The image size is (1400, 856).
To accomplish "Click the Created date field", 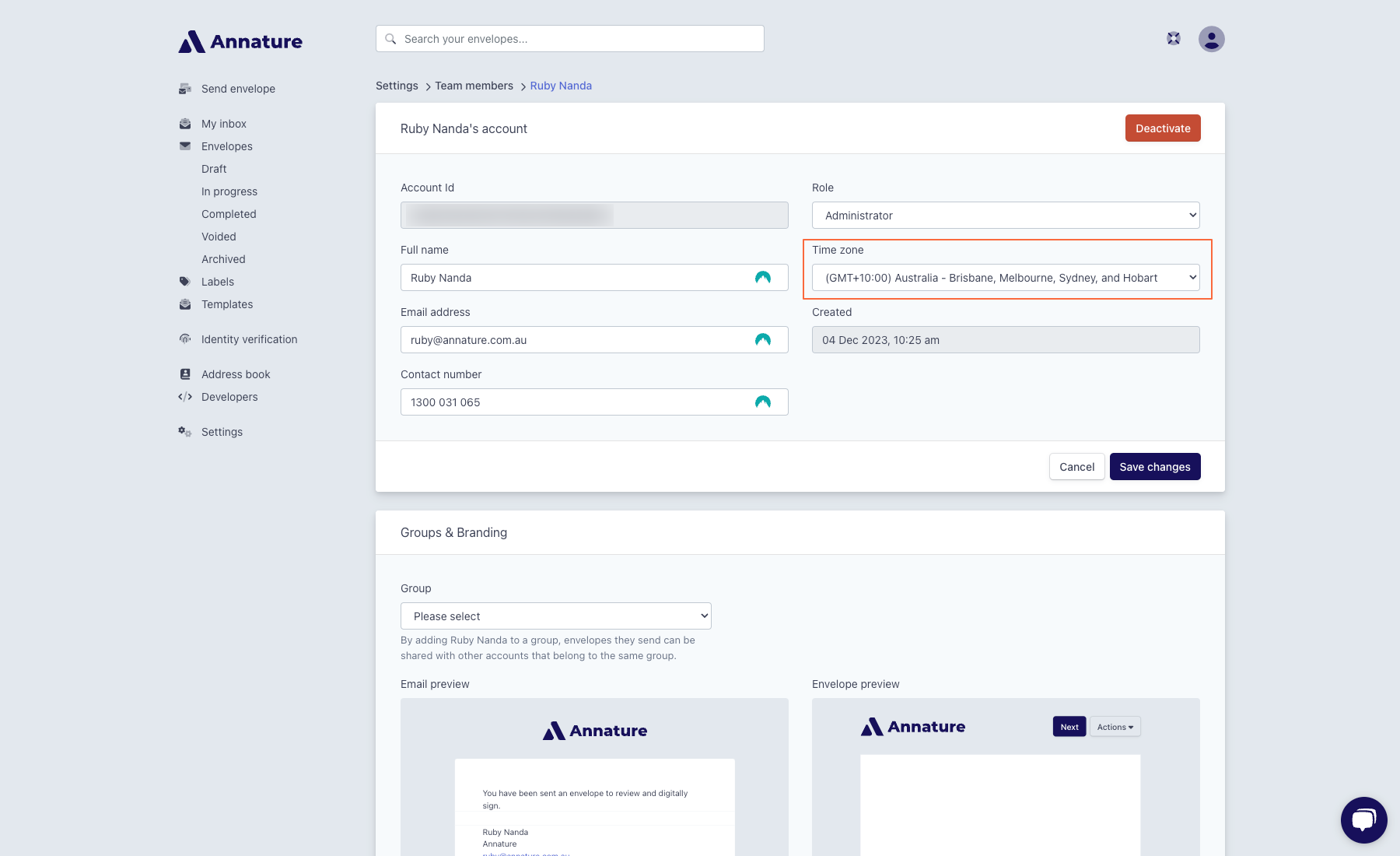I will click(1006, 340).
